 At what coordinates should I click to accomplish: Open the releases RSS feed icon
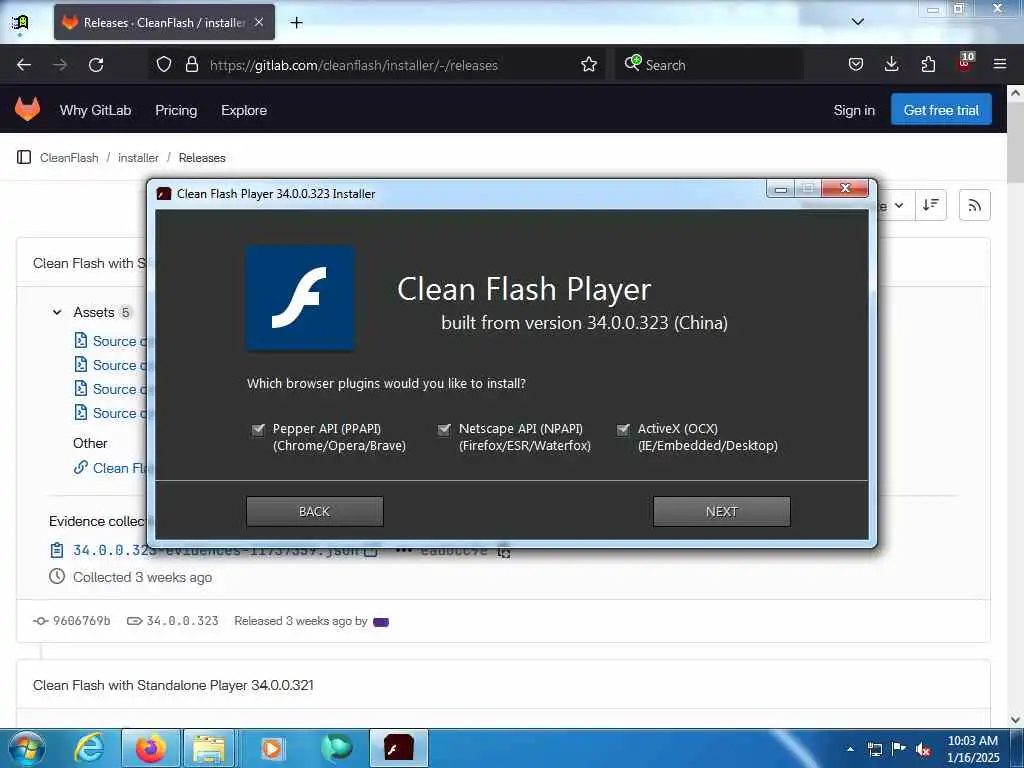(x=974, y=206)
